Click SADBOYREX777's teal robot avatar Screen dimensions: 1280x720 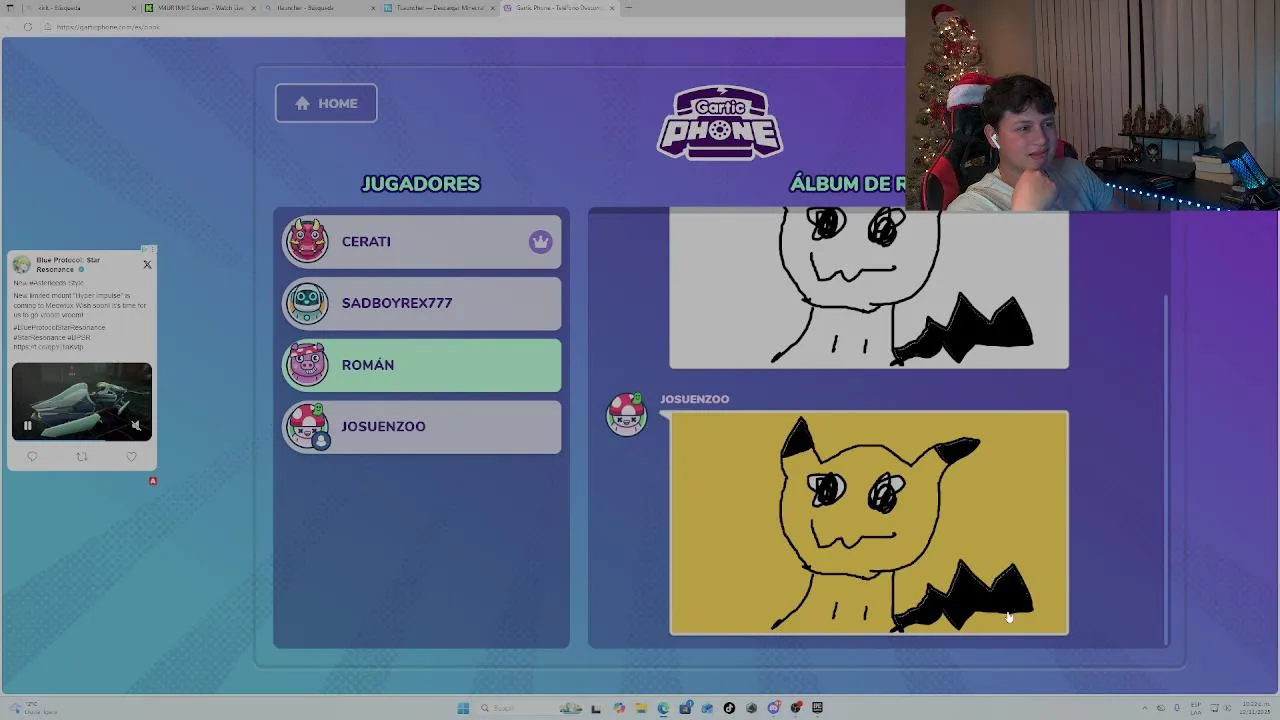pos(307,303)
